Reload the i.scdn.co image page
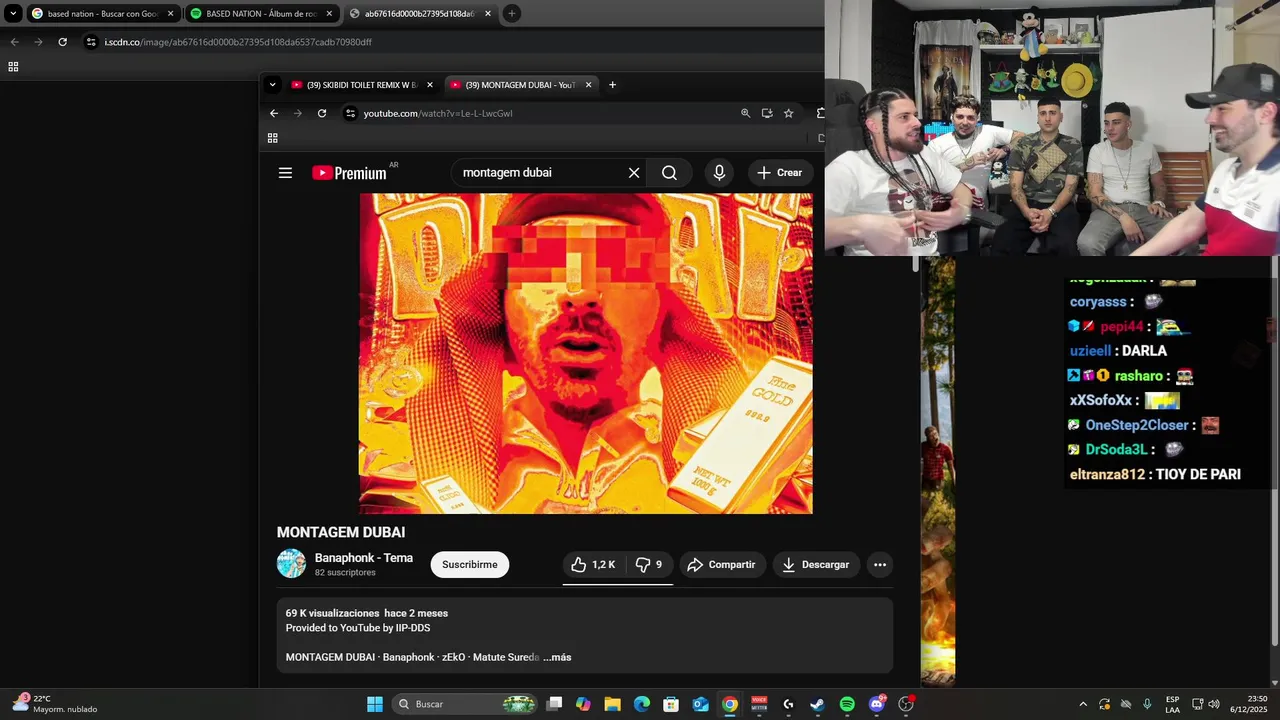This screenshot has width=1280, height=720. pos(62,42)
